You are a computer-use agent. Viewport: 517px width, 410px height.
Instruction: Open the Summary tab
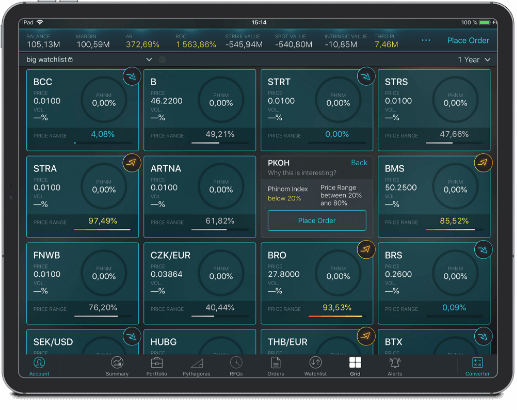[117, 366]
